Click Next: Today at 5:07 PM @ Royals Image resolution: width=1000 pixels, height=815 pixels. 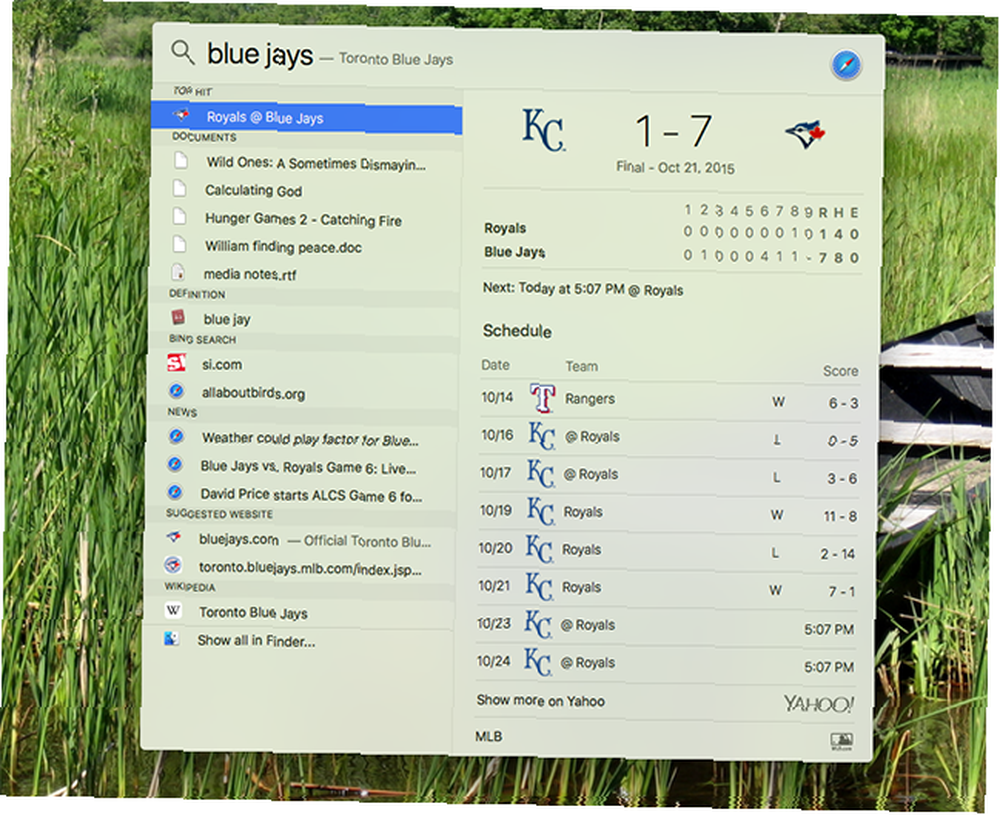pos(583,289)
